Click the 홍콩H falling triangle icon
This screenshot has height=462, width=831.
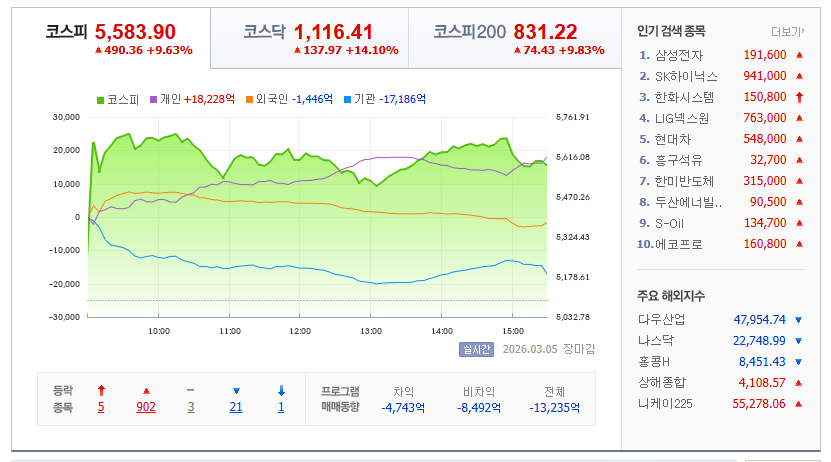click(x=799, y=362)
